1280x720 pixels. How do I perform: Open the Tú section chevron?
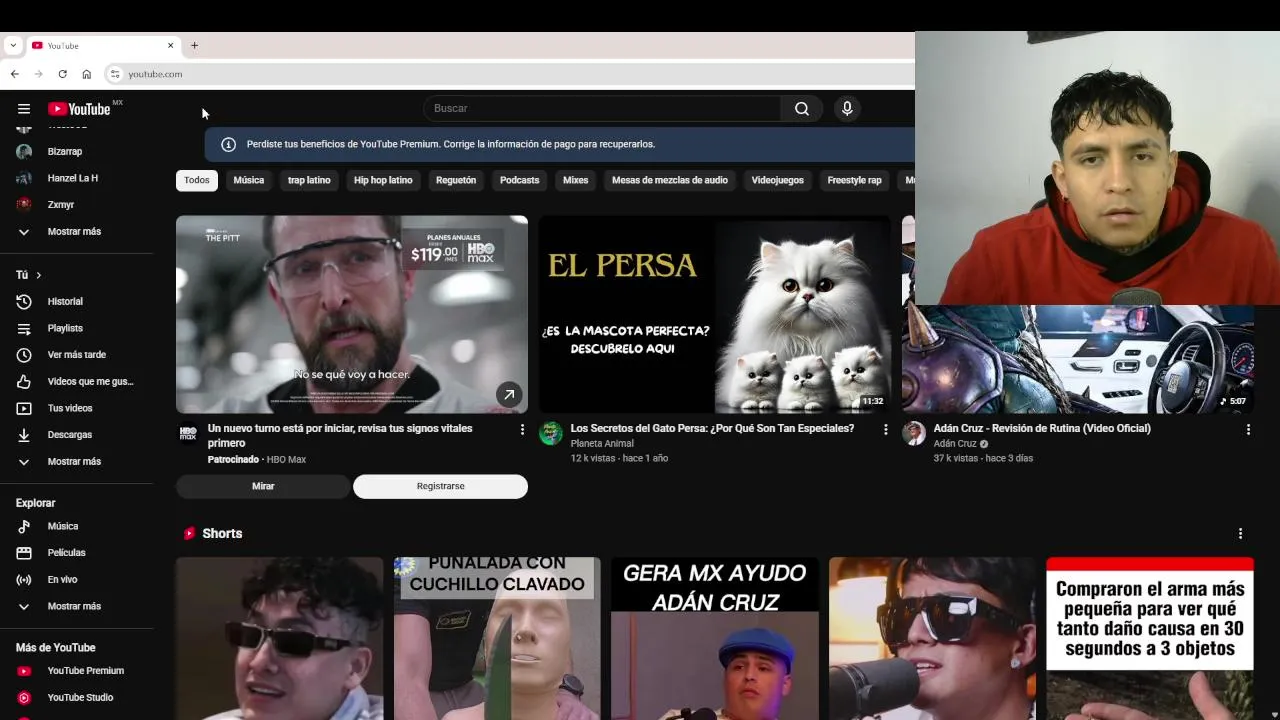click(39, 275)
